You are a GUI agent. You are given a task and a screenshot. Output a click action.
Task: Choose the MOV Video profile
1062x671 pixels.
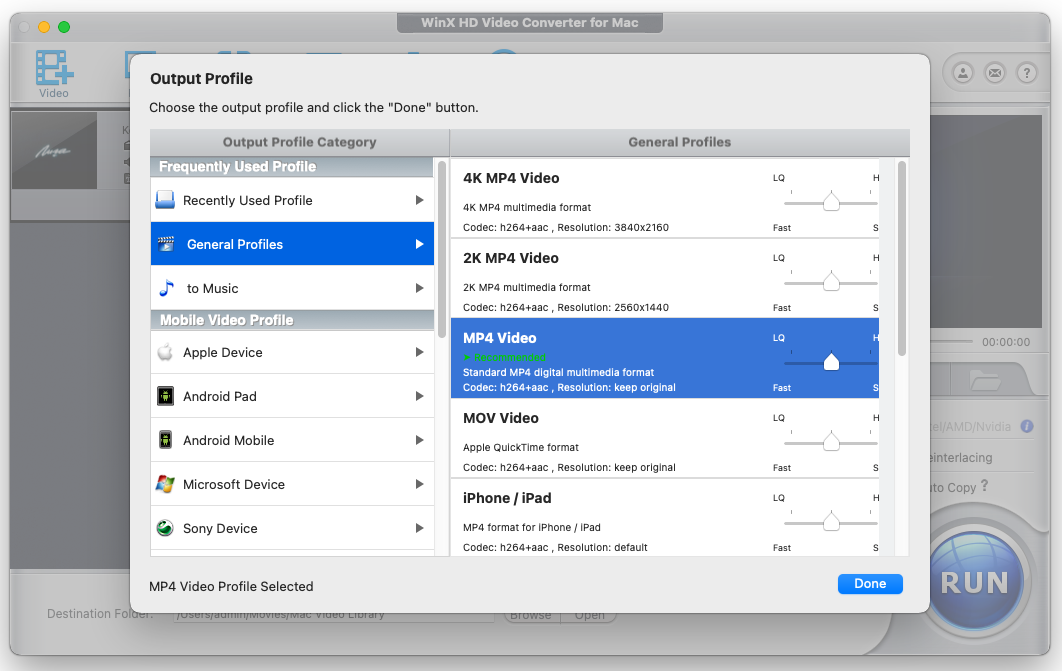[600, 438]
